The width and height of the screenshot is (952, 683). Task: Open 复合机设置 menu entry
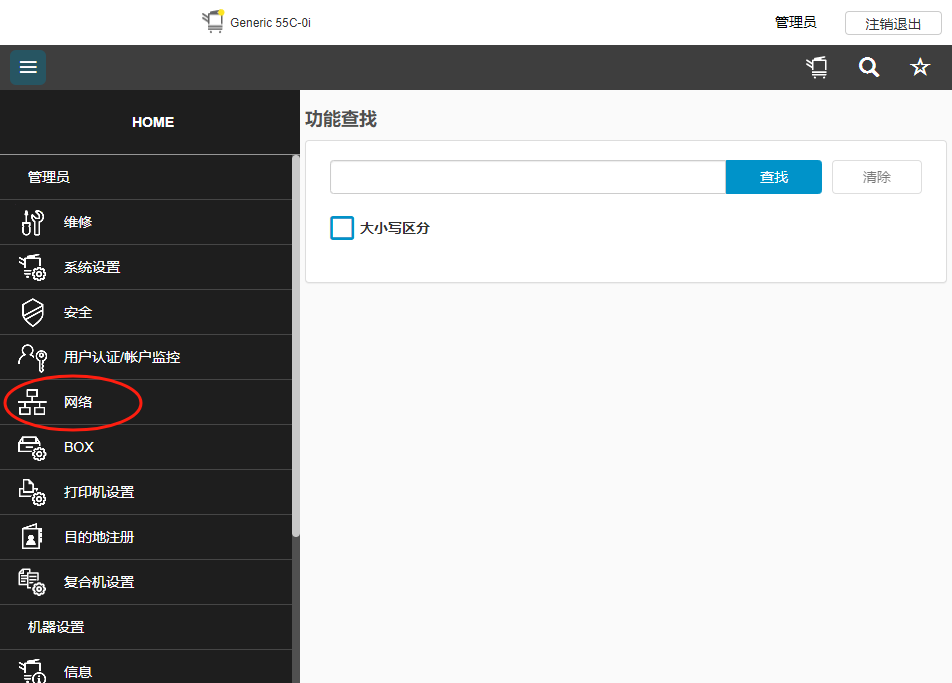coord(99,582)
